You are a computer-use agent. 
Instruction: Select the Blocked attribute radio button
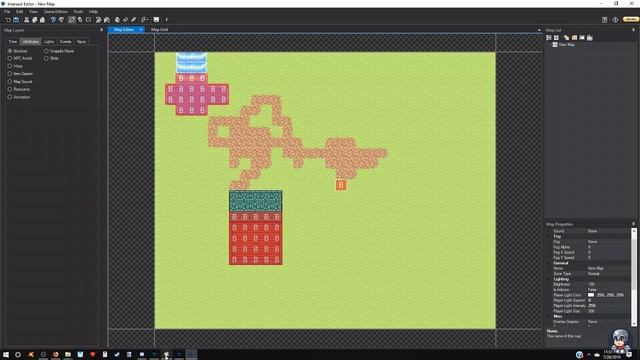point(10,51)
